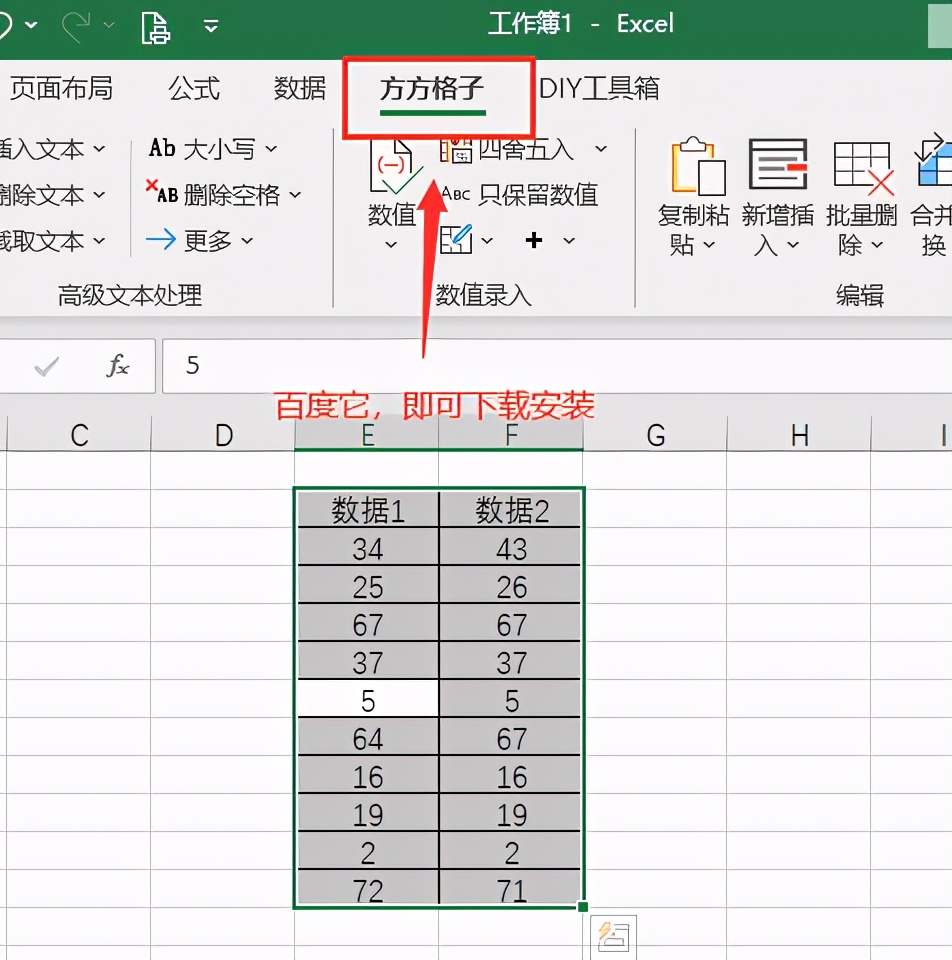The height and width of the screenshot is (960, 952).
Task: Open the redo history dropdown arrow
Action: [109, 25]
